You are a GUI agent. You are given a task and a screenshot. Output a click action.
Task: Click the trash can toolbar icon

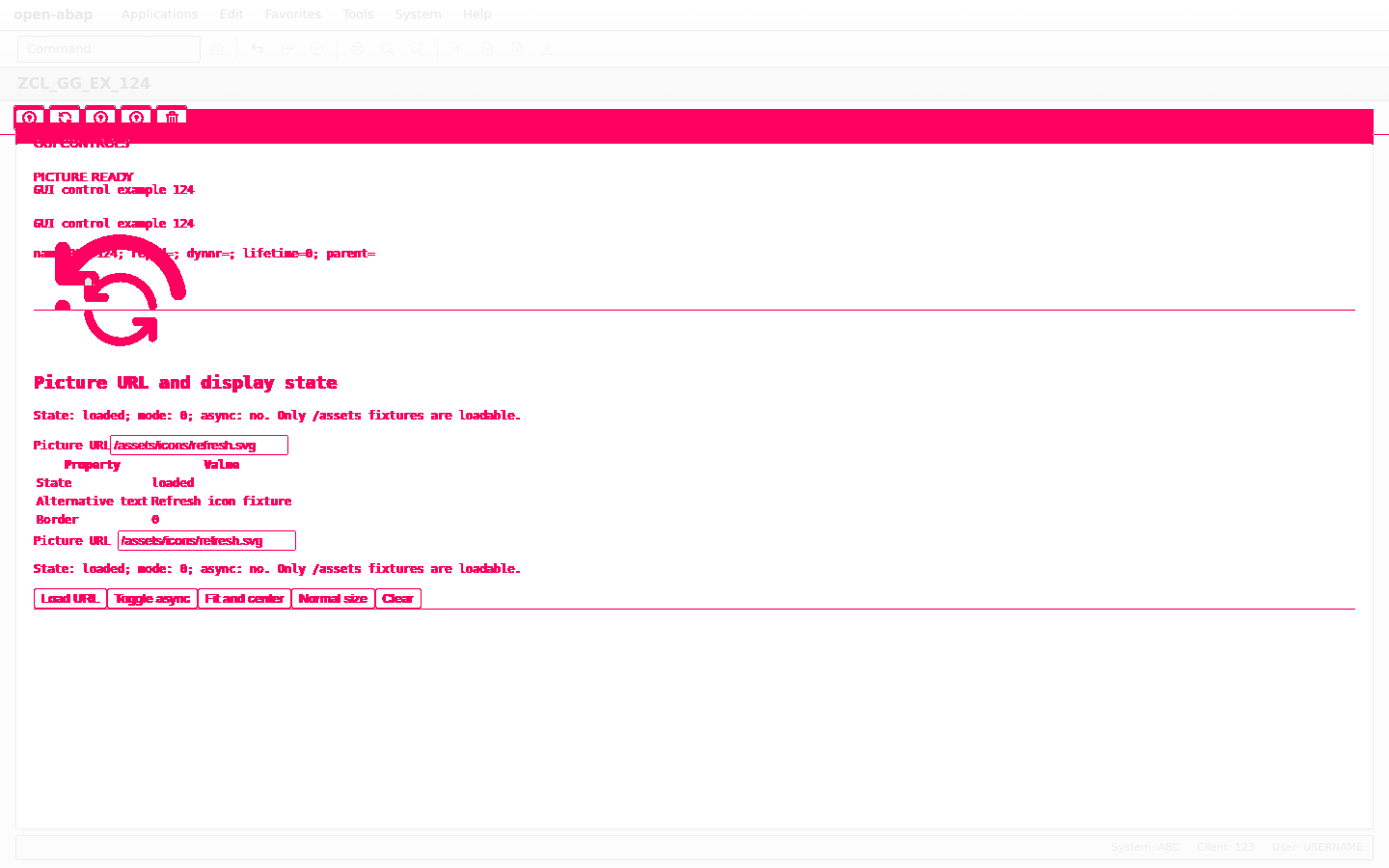coord(172,117)
